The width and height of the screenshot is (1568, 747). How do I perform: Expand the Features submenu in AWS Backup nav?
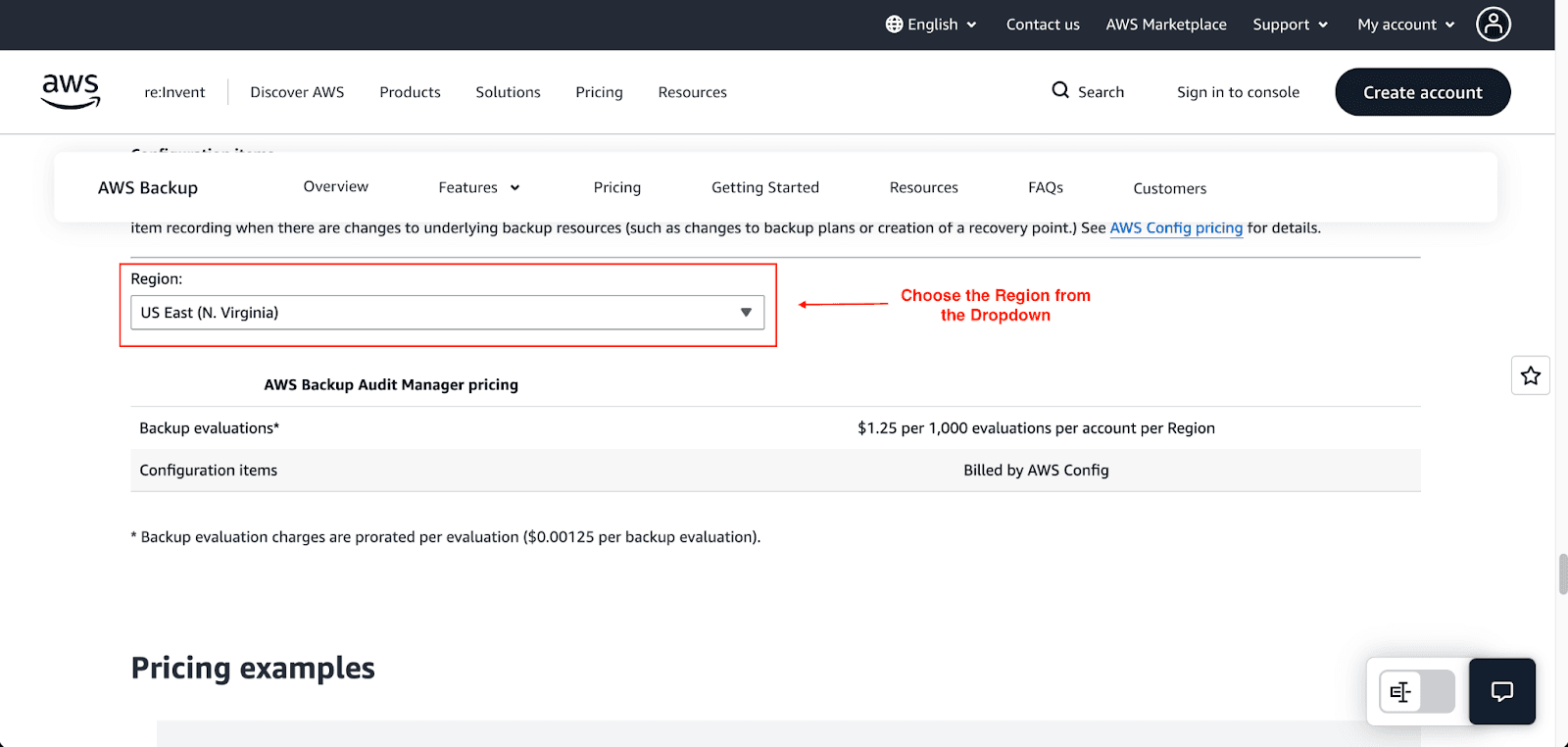(x=479, y=187)
